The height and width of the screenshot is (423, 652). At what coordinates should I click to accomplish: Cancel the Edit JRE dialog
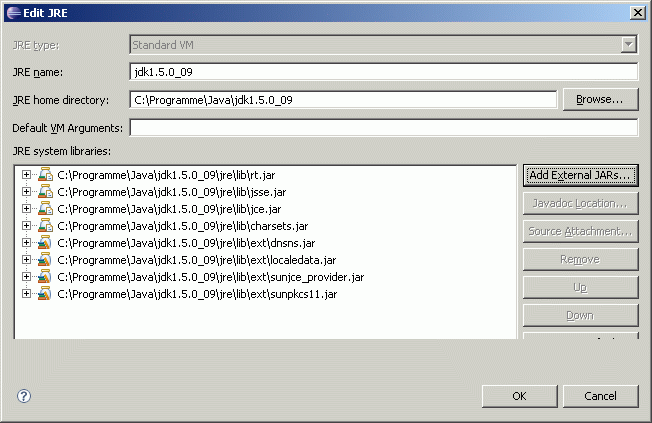[x=600, y=396]
